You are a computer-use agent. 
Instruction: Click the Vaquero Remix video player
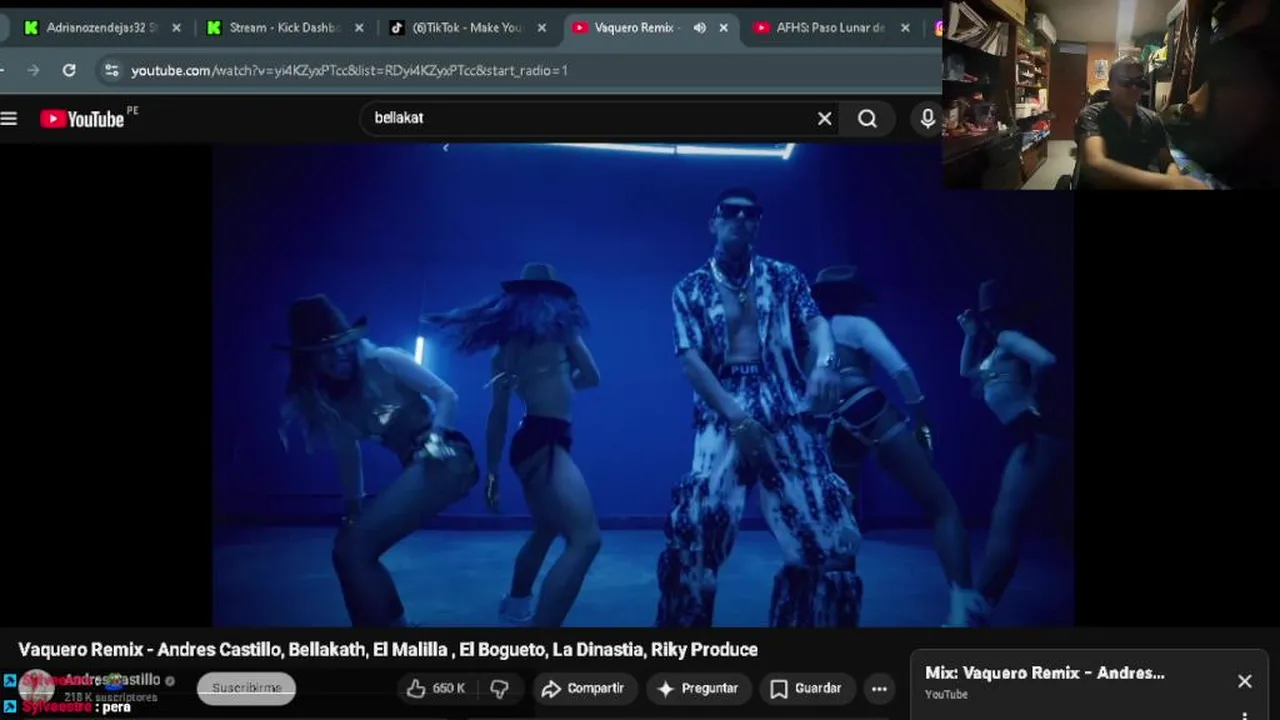point(643,385)
